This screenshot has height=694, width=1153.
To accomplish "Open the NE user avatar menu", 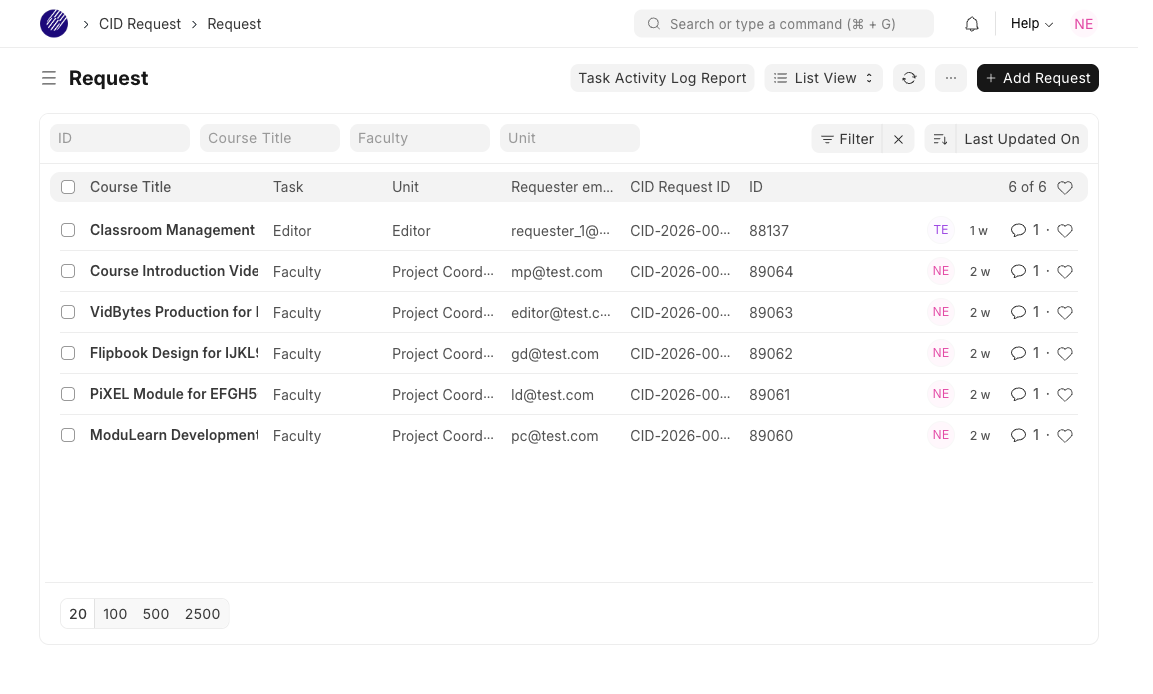I will (1083, 23).
